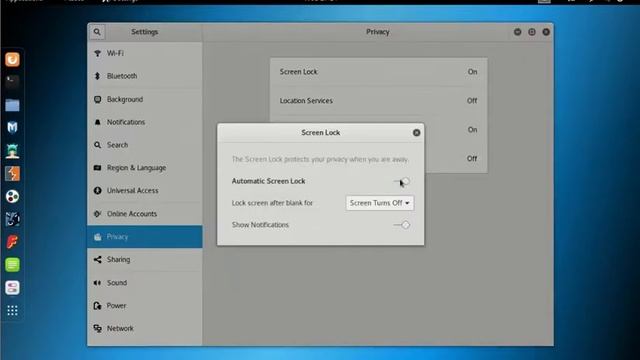The image size is (640, 360).
Task: Maximize the Settings window
Action: 532,32
